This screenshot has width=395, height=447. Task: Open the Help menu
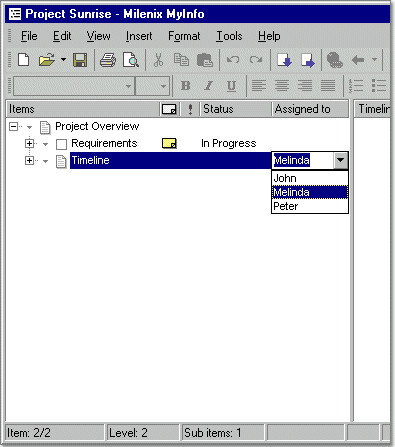click(x=269, y=36)
